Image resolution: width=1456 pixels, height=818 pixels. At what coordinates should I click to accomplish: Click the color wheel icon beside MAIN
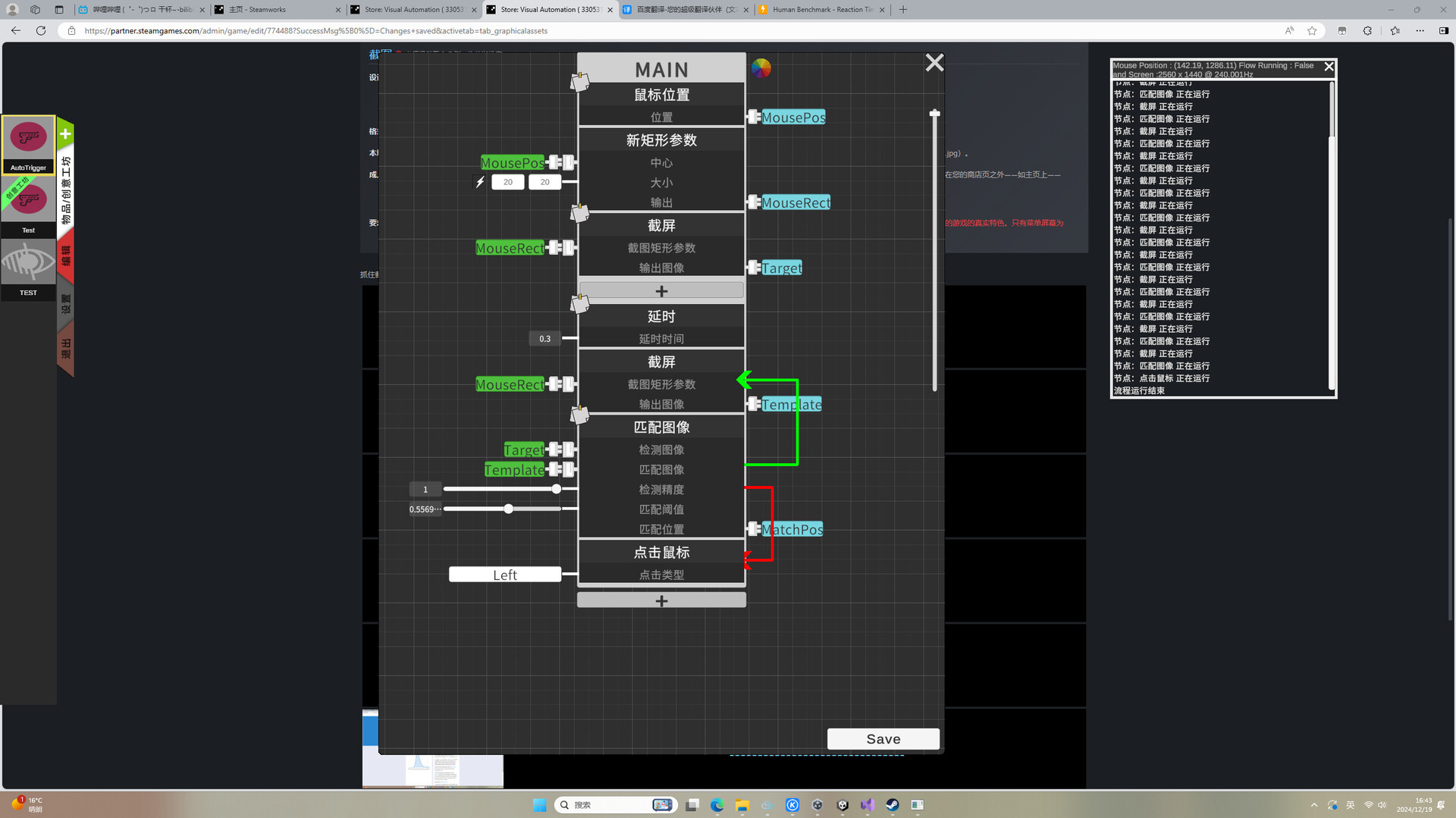761,68
